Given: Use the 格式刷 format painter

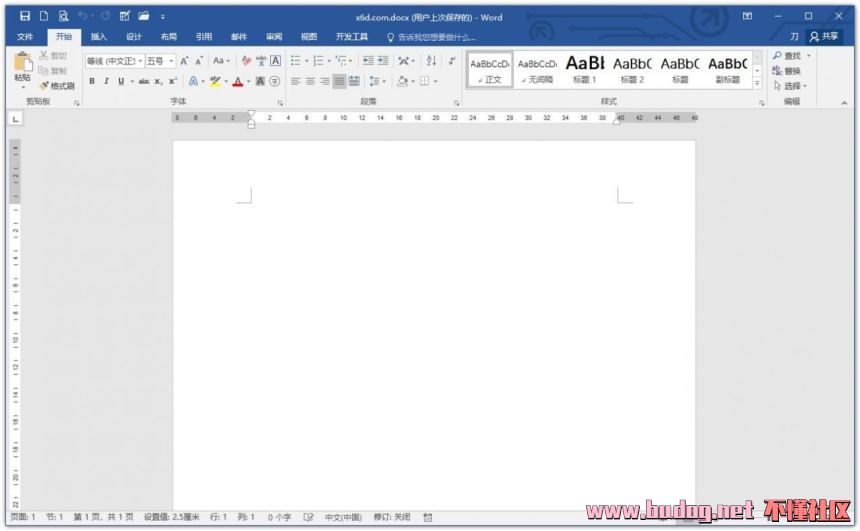Looking at the screenshot, I should tap(56, 86).
